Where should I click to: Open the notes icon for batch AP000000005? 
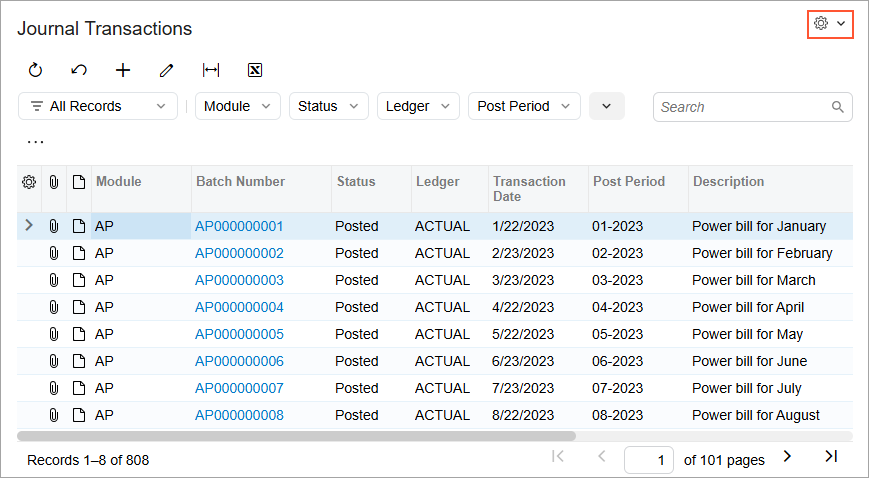pyautogui.click(x=78, y=334)
